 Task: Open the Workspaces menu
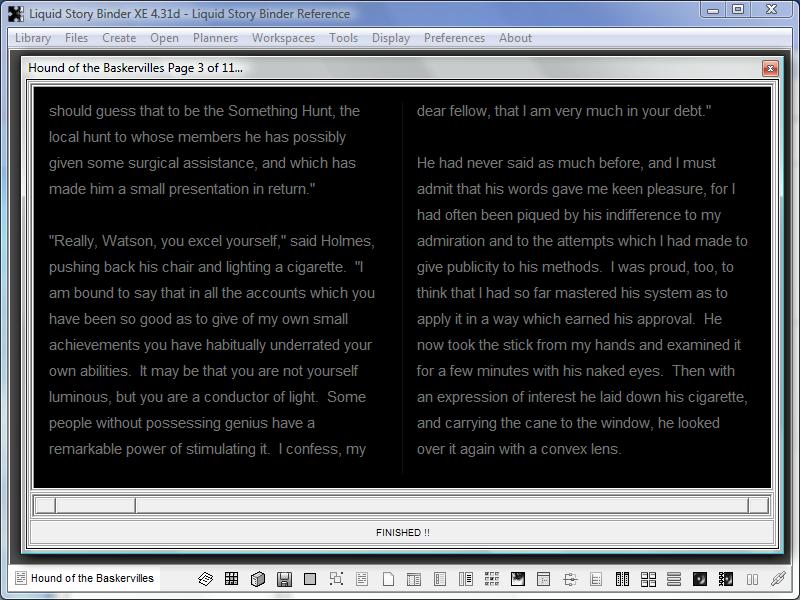(x=283, y=38)
